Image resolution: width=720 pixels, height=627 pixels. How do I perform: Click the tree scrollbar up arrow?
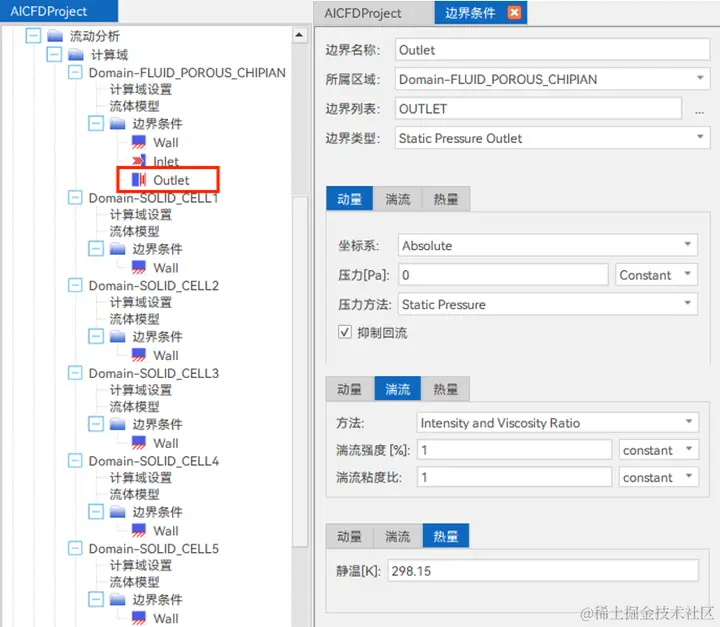click(299, 35)
